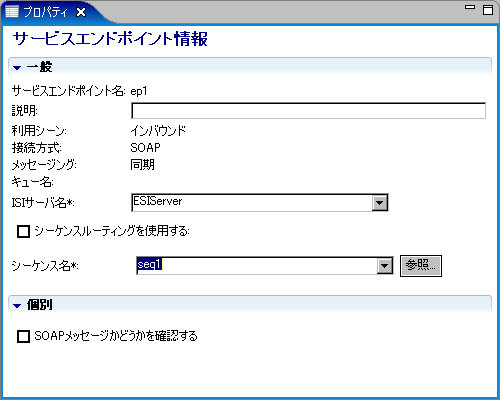Close the プロパティ tab
The image size is (500, 400).
[x=81, y=12]
